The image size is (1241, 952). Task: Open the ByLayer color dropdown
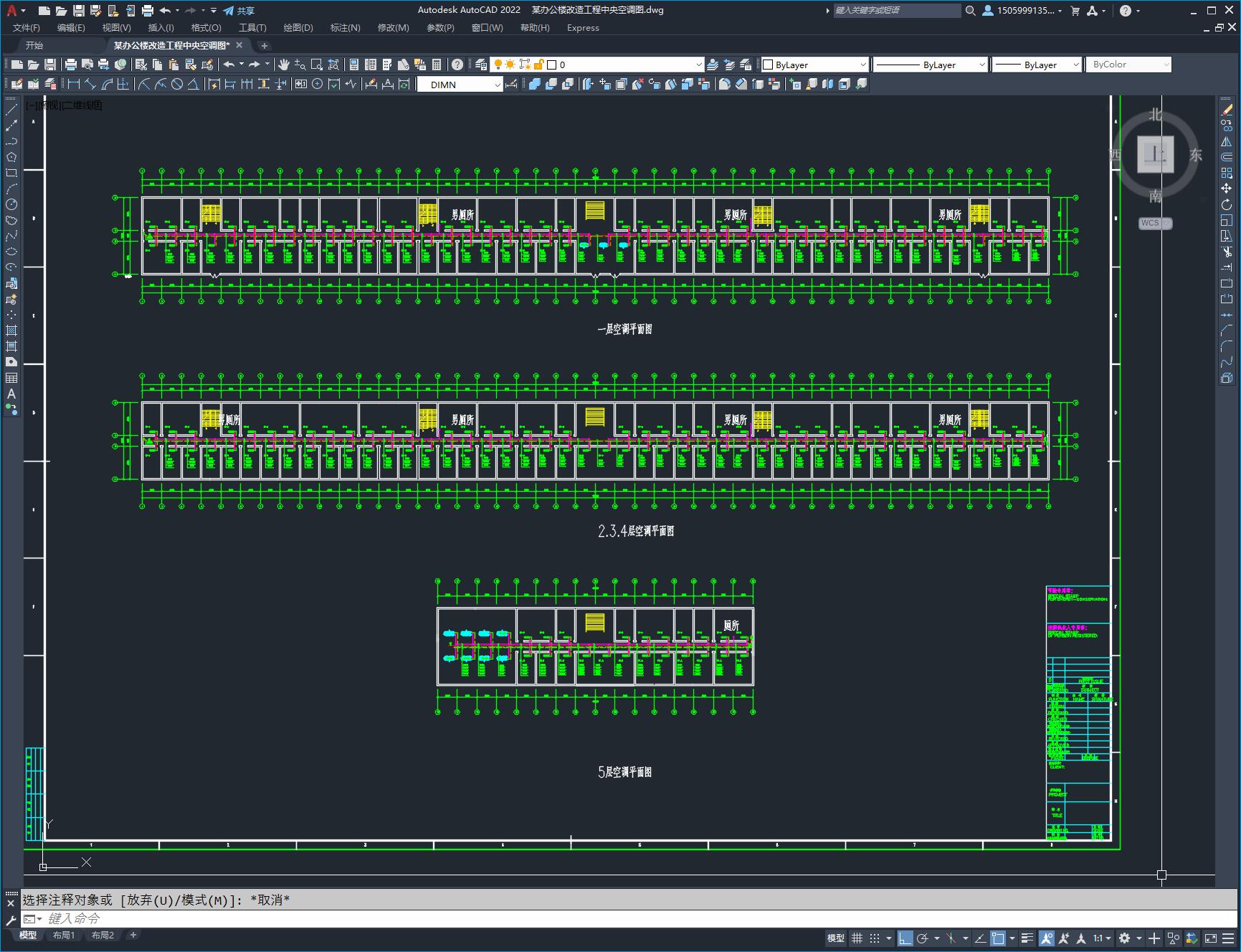point(814,65)
